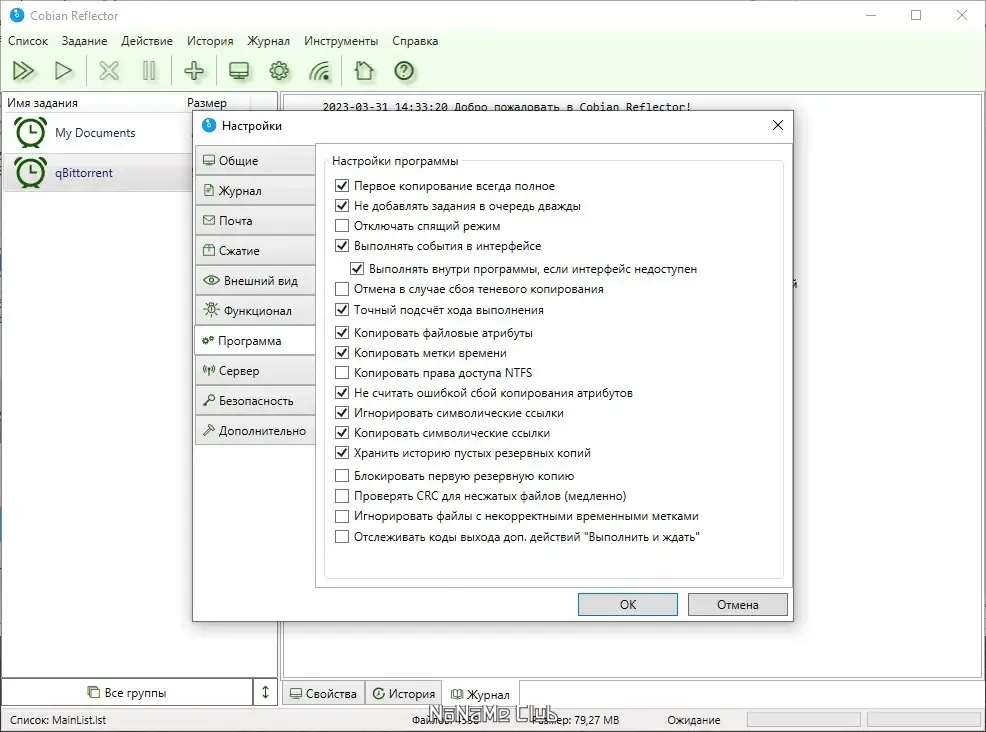The width and height of the screenshot is (986, 732).
Task: Open the Действие menu
Action: 147,41
